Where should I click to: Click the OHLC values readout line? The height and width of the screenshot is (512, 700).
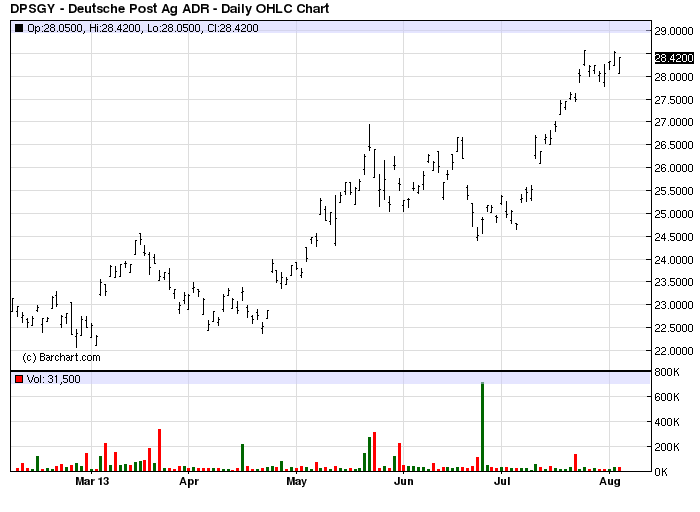pos(143,28)
